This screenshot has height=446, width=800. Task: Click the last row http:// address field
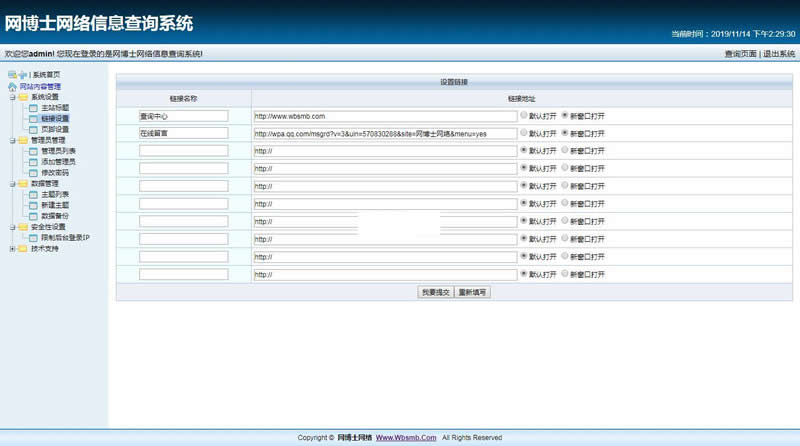coord(385,275)
